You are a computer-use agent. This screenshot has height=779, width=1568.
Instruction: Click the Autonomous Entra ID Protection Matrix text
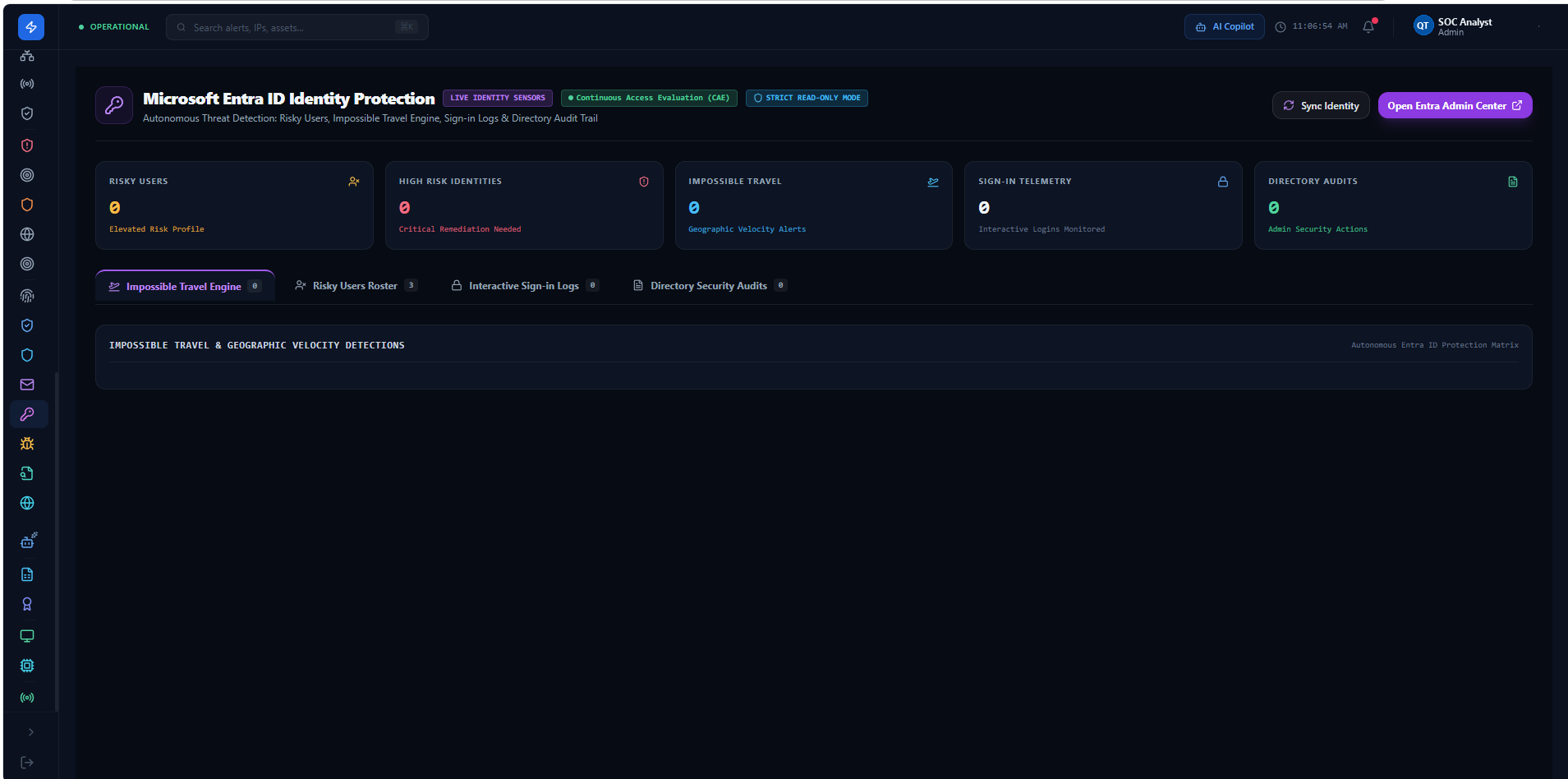(1434, 345)
